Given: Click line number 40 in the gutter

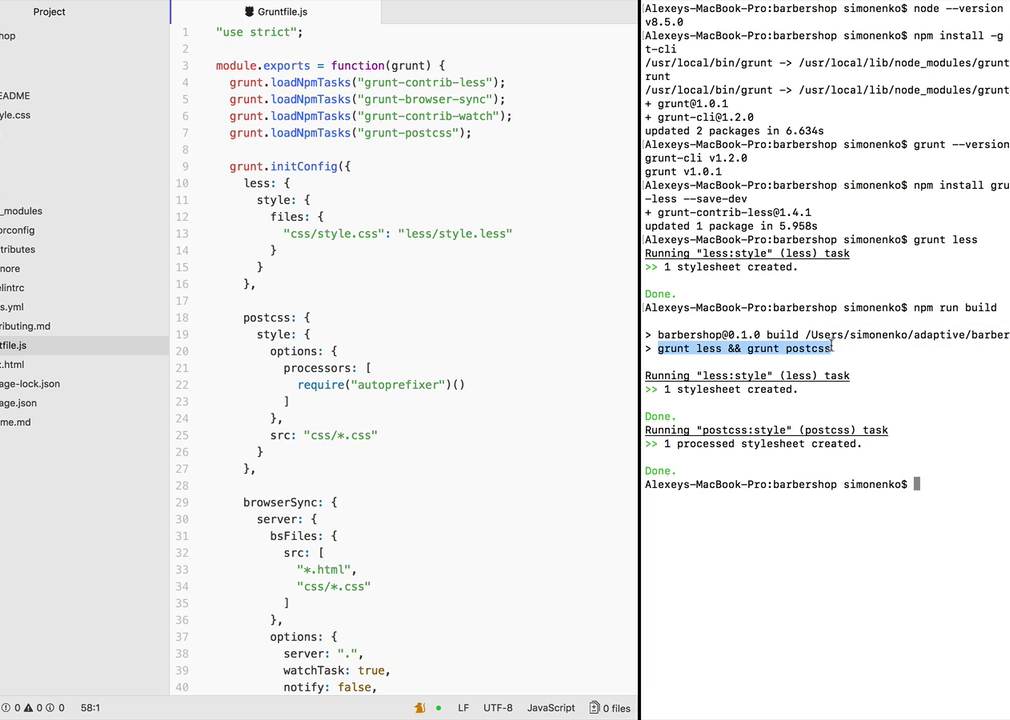Looking at the screenshot, I should [x=182, y=688].
